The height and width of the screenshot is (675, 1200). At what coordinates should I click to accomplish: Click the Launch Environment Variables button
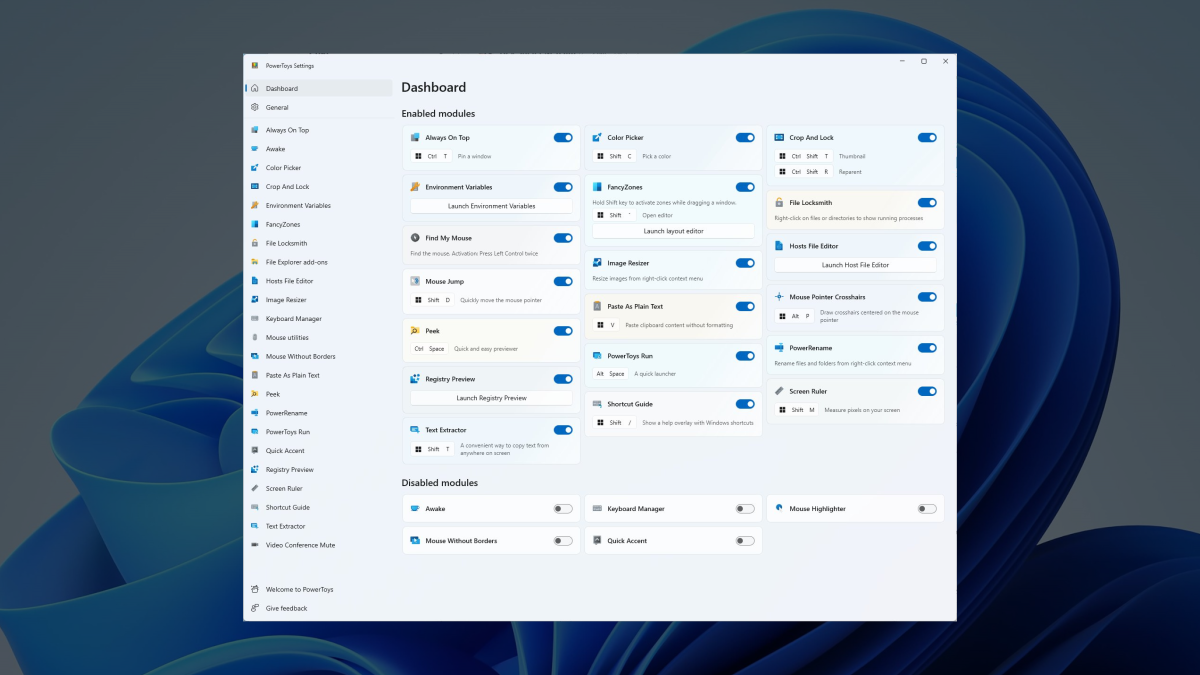click(491, 206)
